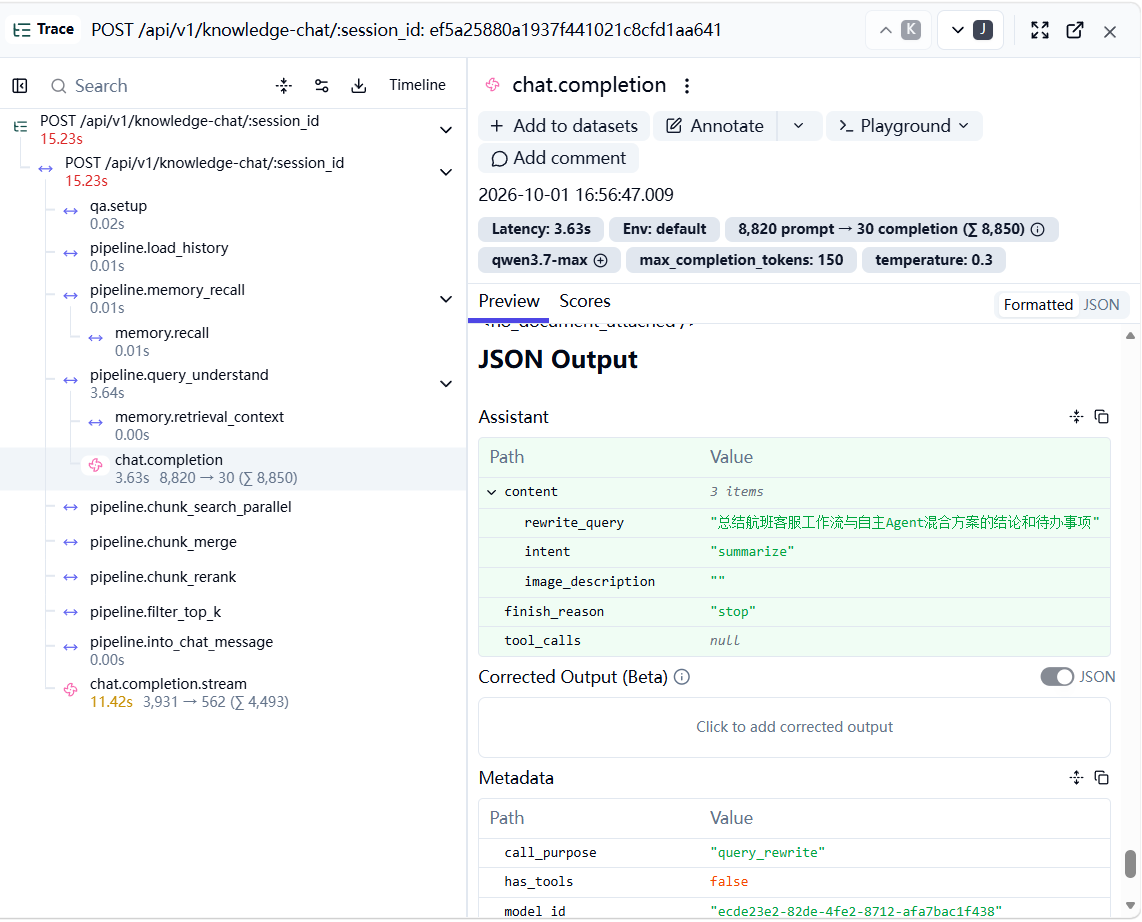Click the span icon of memory.recall

(x=95, y=338)
